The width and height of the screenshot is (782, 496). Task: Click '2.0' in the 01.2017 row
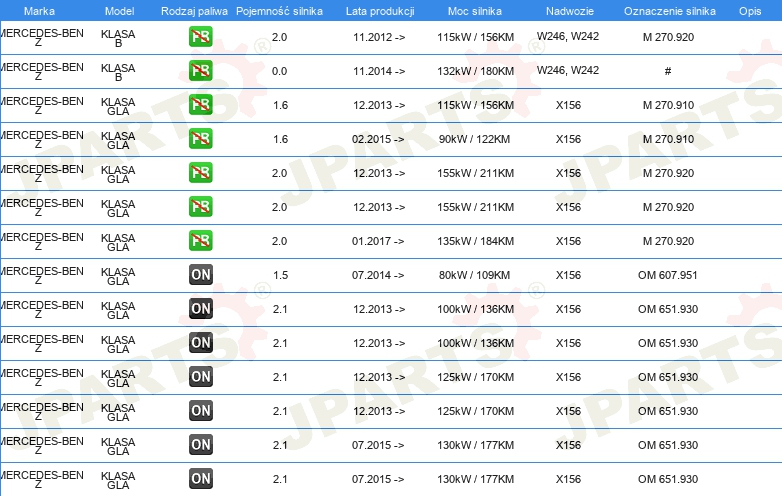click(x=279, y=241)
